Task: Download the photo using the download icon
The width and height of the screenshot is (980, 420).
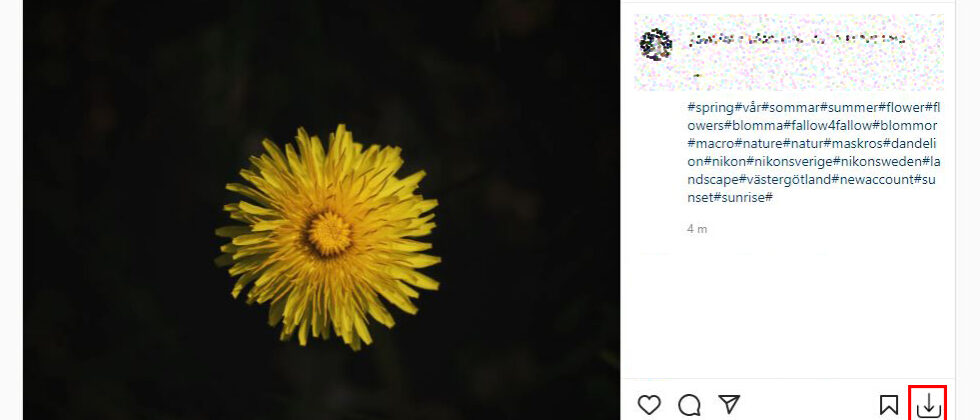Action: pos(929,405)
